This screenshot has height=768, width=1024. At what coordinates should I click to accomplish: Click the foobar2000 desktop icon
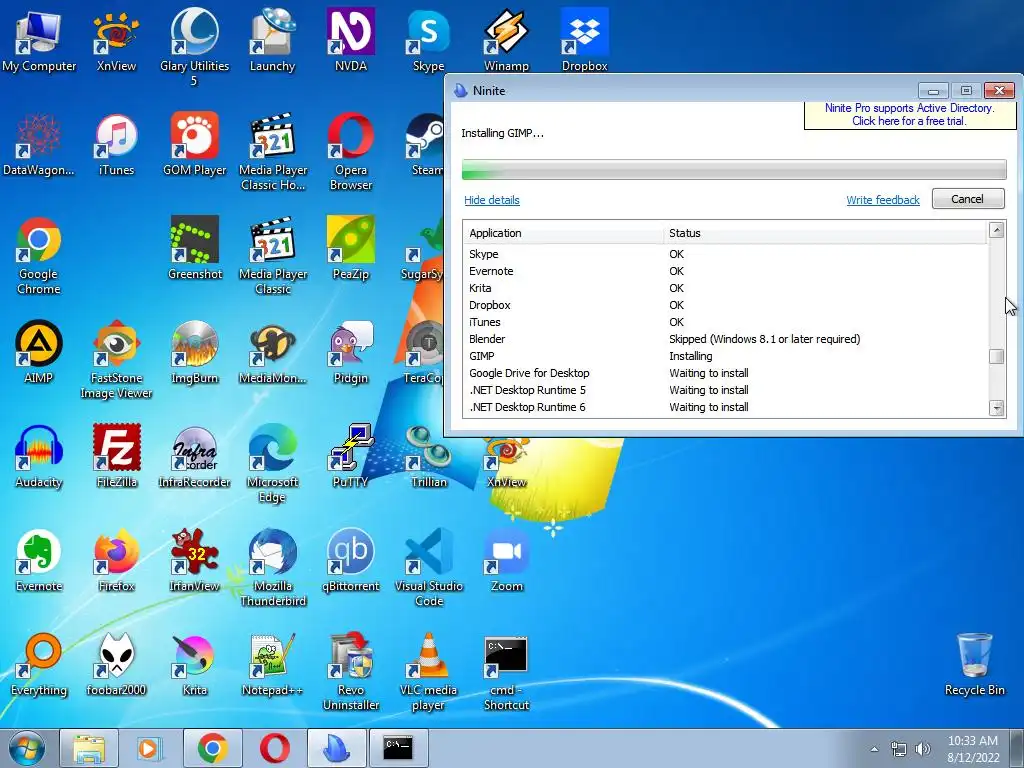pos(116,664)
